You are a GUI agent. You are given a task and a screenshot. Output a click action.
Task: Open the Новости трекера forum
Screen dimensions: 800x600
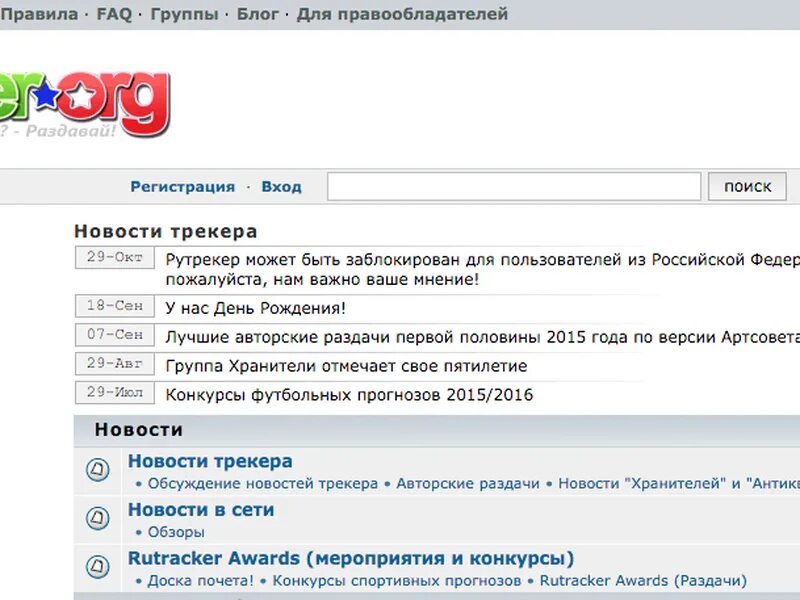(x=210, y=461)
